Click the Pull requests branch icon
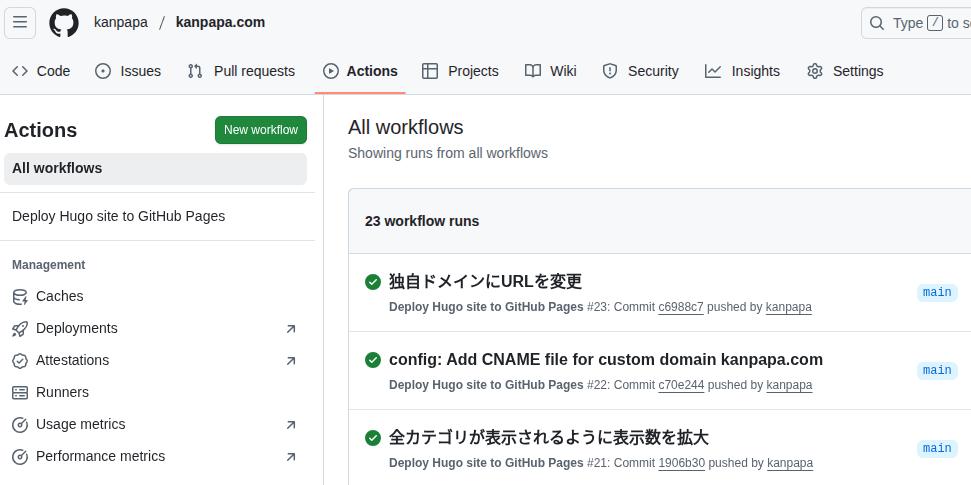The width and height of the screenshot is (971, 485). click(x=195, y=71)
